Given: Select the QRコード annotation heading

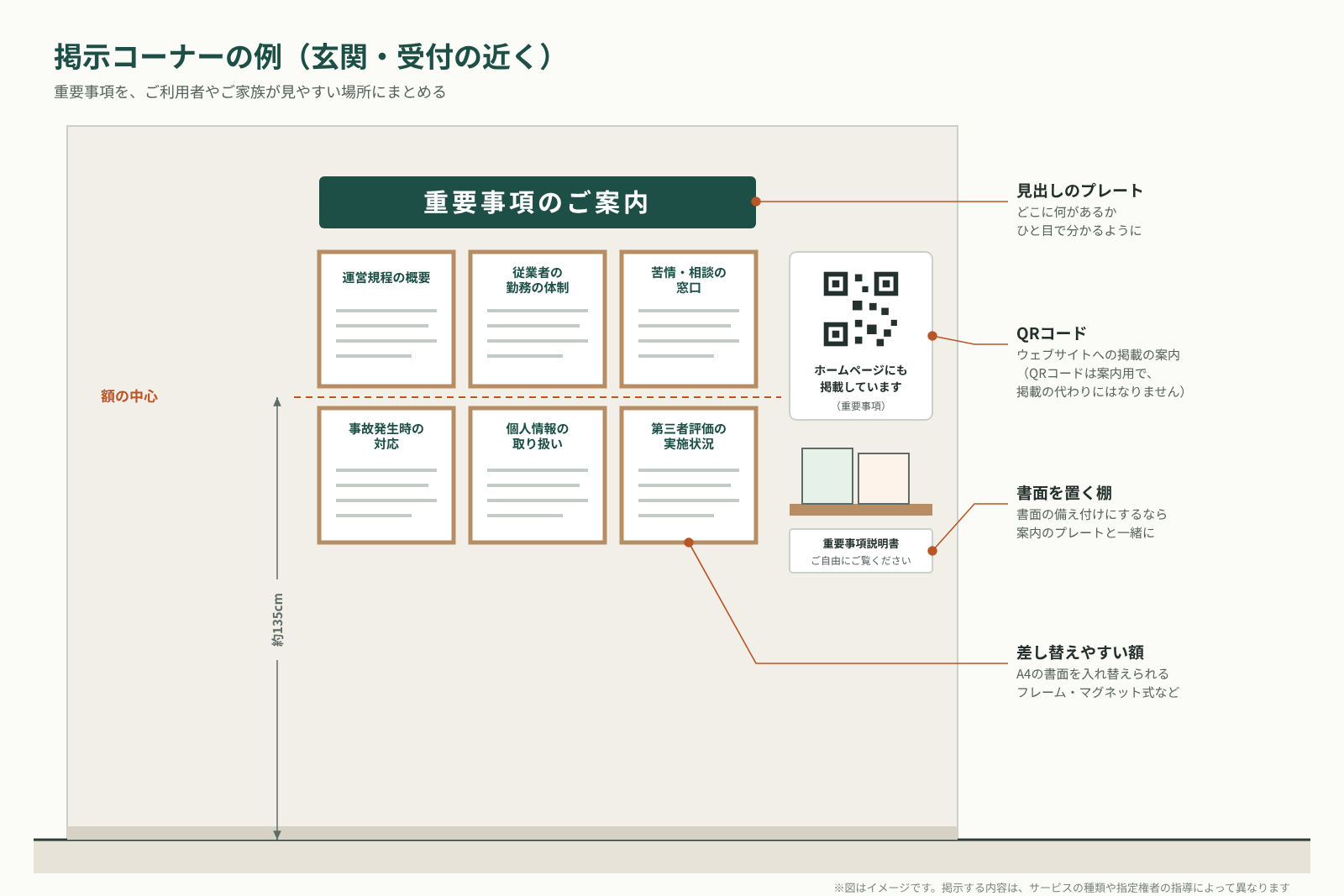Looking at the screenshot, I should [x=1052, y=333].
